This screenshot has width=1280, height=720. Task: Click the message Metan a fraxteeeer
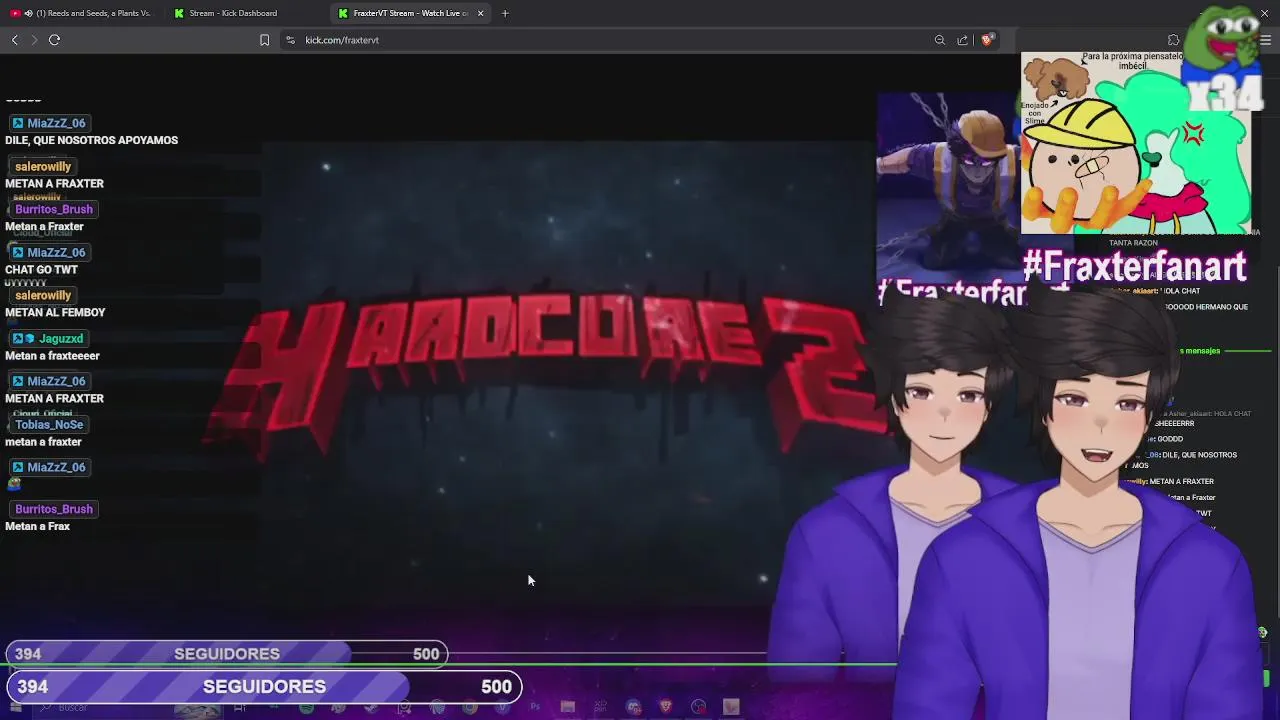[x=52, y=355]
